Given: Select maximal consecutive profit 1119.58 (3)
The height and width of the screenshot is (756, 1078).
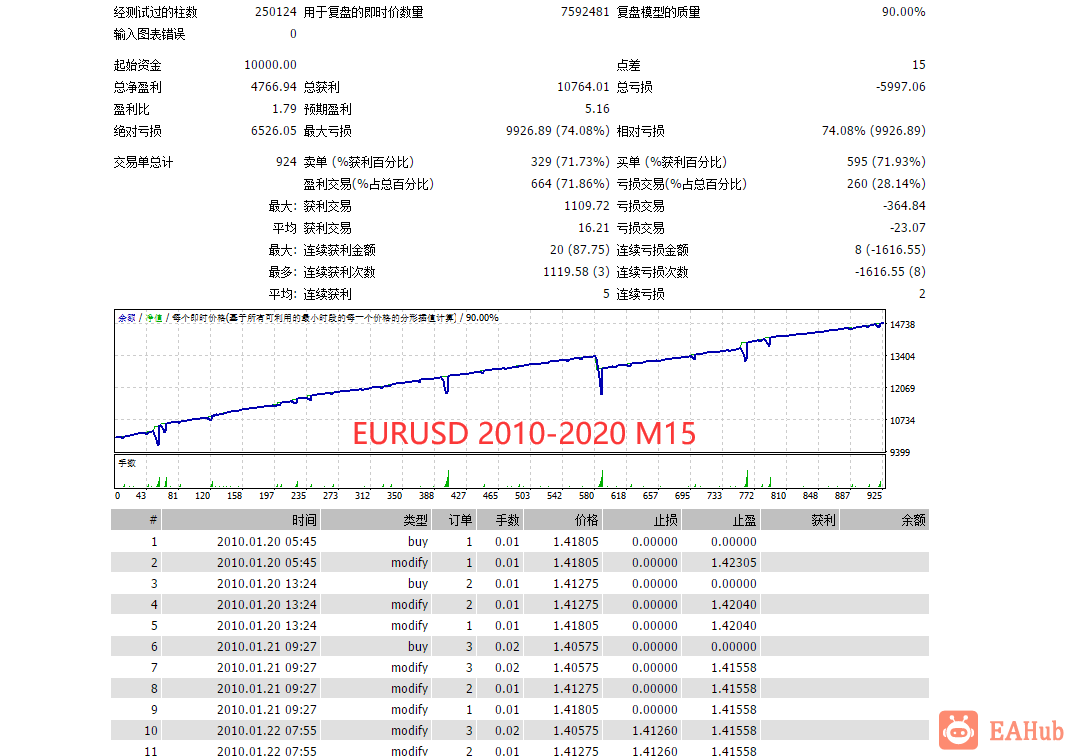Looking at the screenshot, I should point(576,271).
